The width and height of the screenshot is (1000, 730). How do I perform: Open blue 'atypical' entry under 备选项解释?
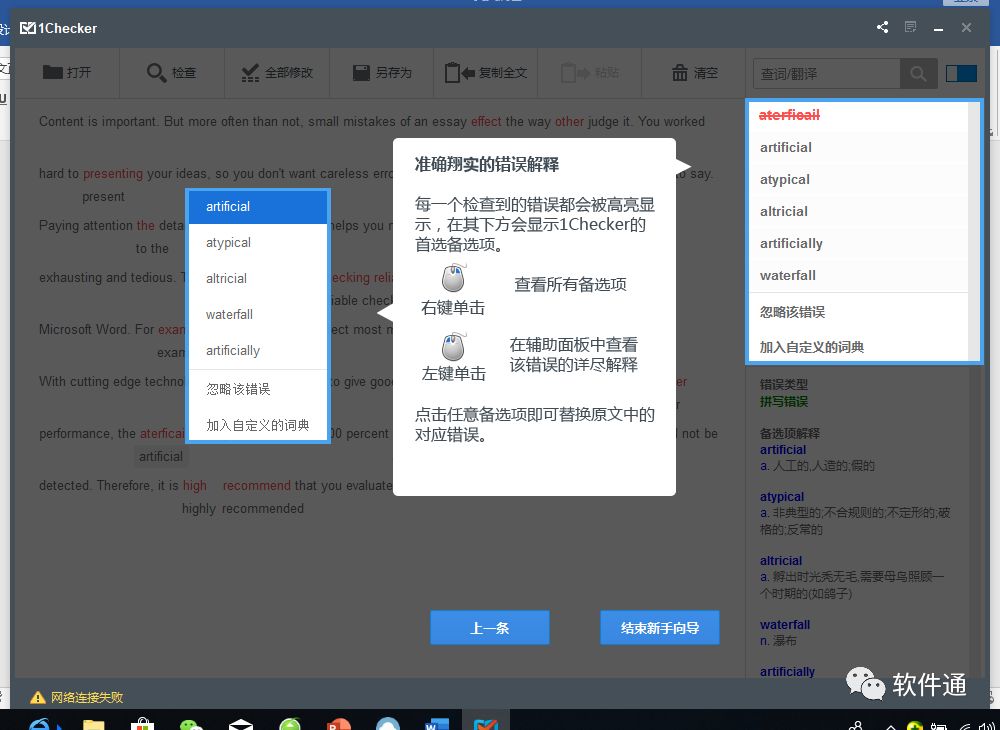(782, 497)
